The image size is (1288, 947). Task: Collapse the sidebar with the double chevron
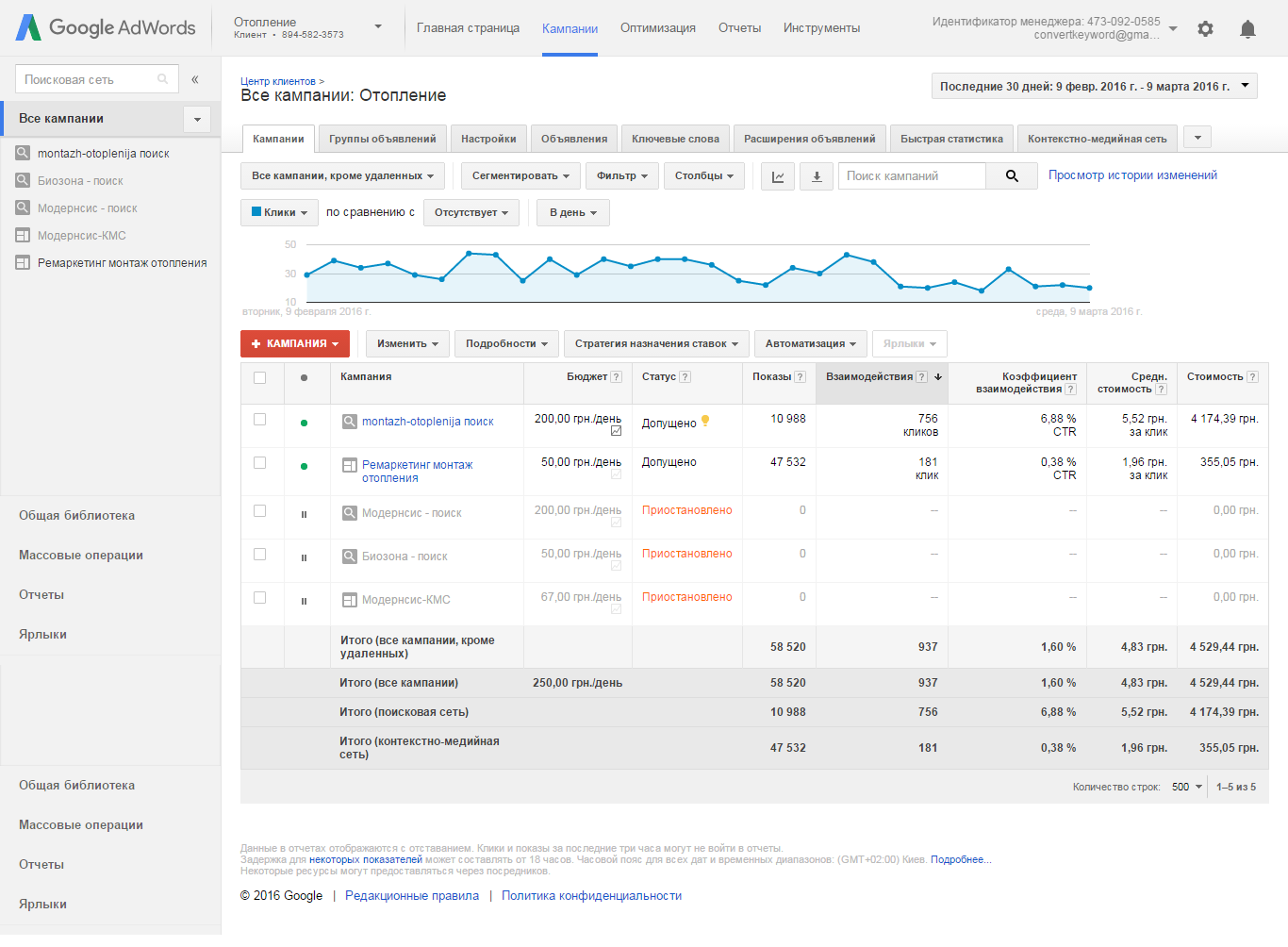pos(194,79)
